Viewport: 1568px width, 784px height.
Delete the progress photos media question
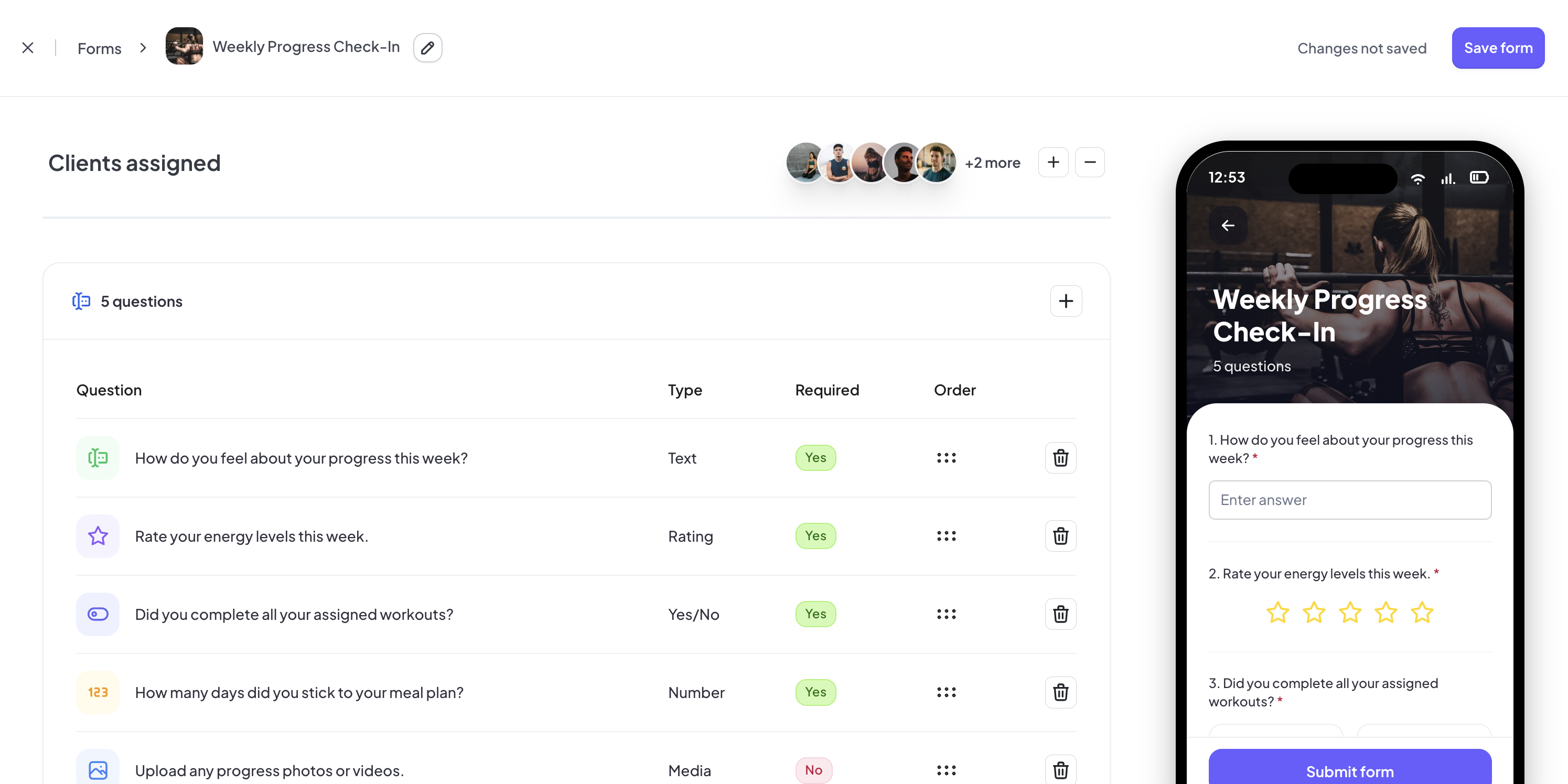(x=1060, y=770)
